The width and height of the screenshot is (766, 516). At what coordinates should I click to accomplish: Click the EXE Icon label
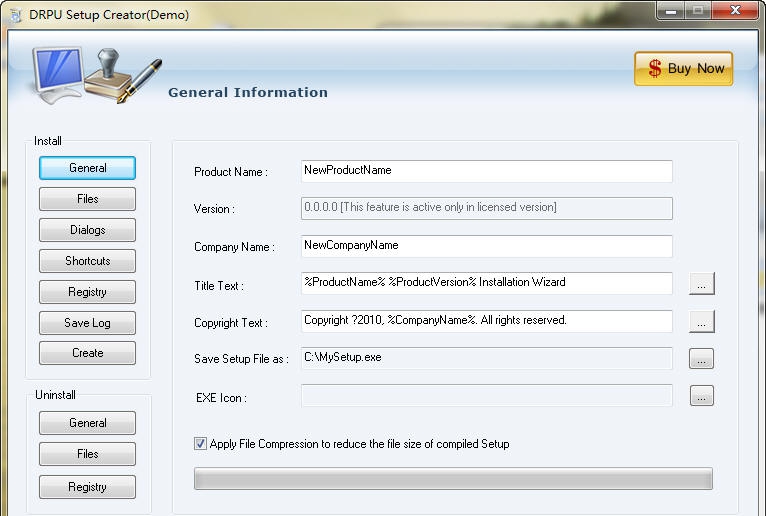coord(221,398)
